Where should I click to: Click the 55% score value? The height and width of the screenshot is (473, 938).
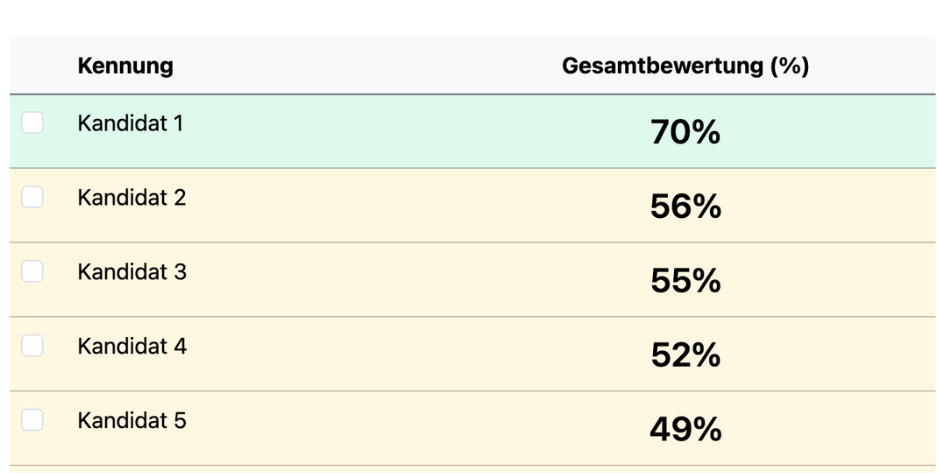686,280
